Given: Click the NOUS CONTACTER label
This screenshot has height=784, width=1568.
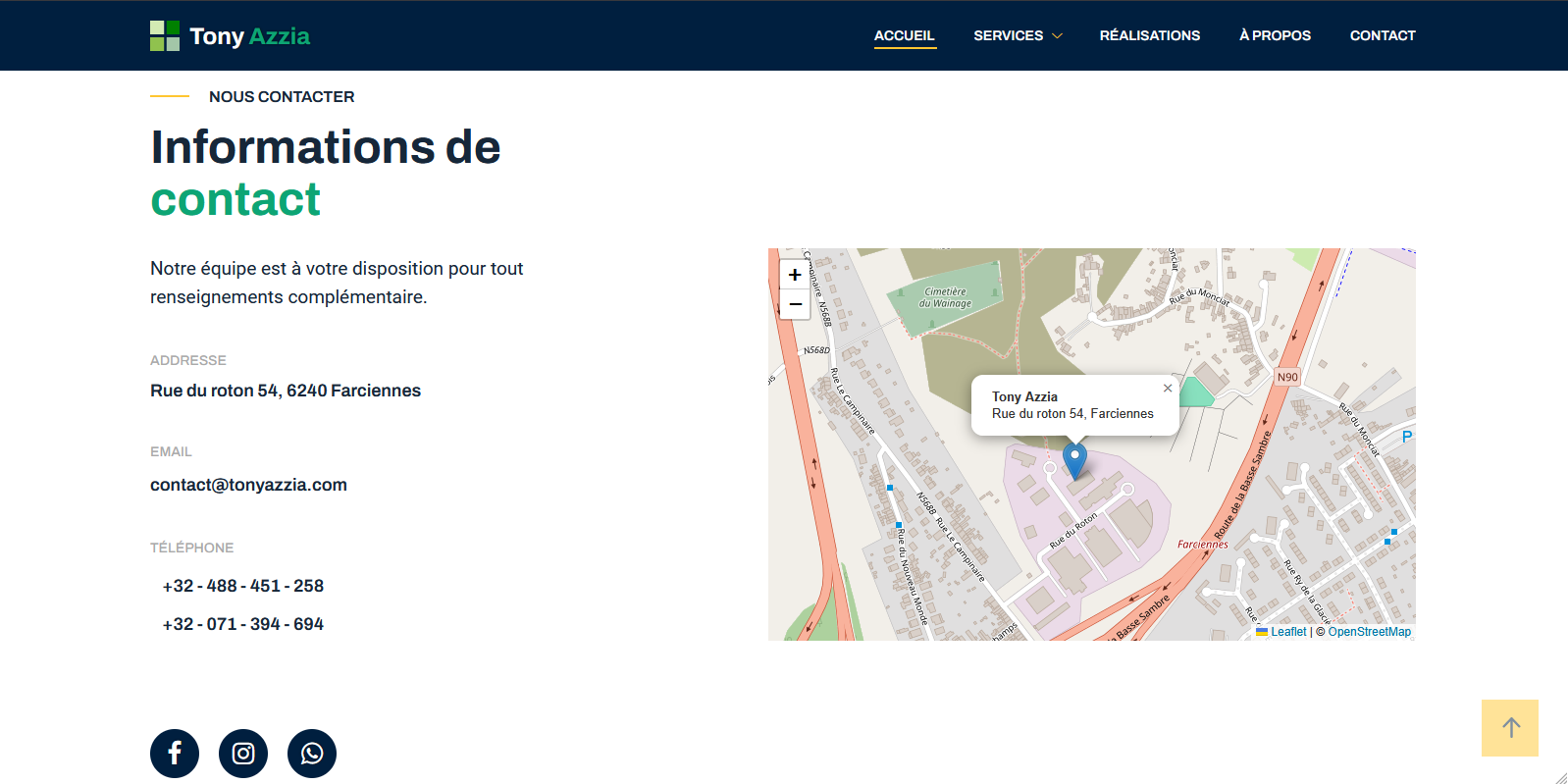Looking at the screenshot, I should [282, 97].
